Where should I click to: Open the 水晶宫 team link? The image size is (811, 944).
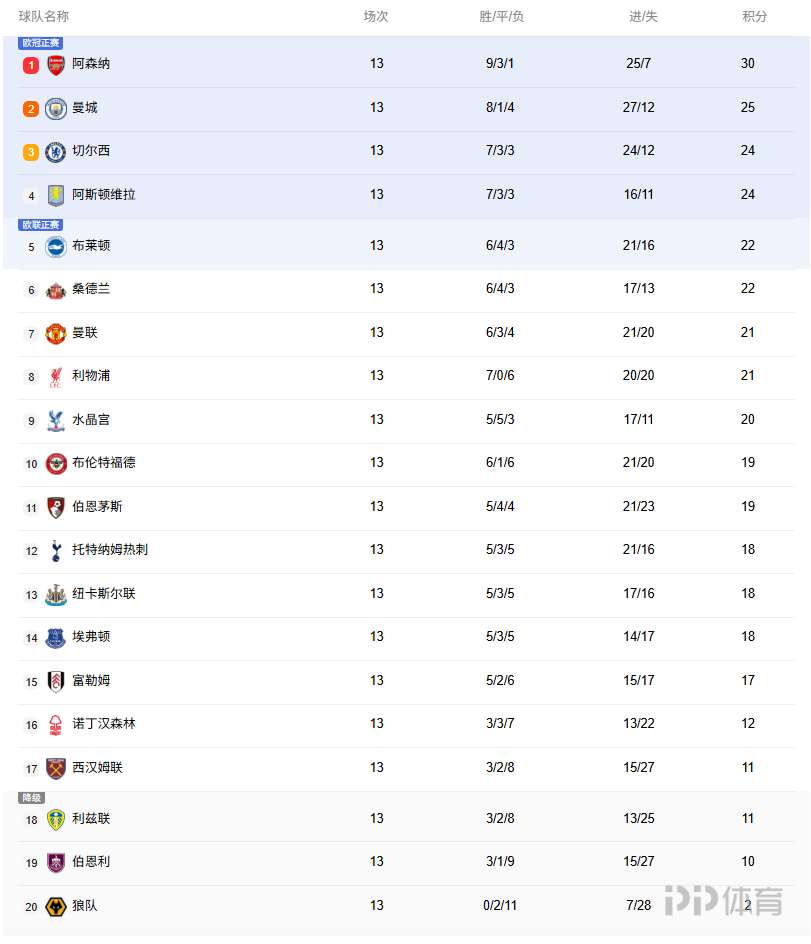coord(91,420)
